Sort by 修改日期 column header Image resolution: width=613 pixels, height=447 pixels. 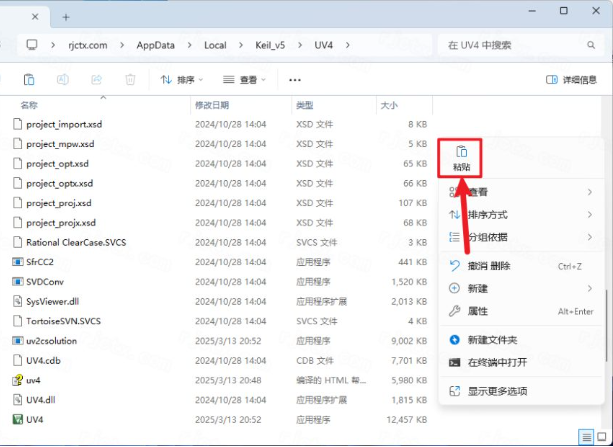pyautogui.click(x=212, y=105)
